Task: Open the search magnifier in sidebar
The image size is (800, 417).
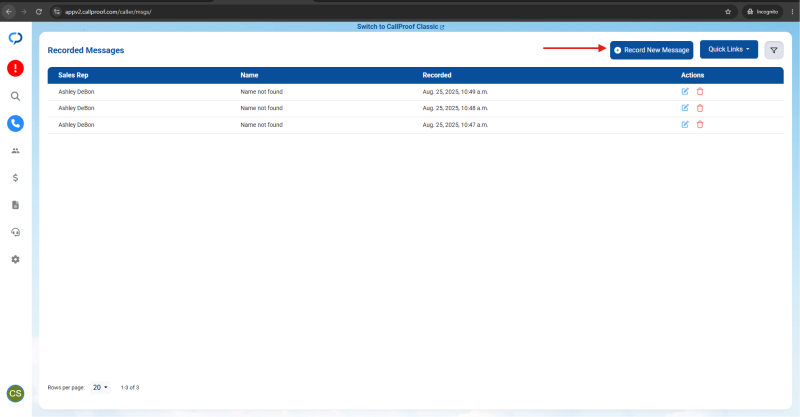Action: (x=15, y=96)
